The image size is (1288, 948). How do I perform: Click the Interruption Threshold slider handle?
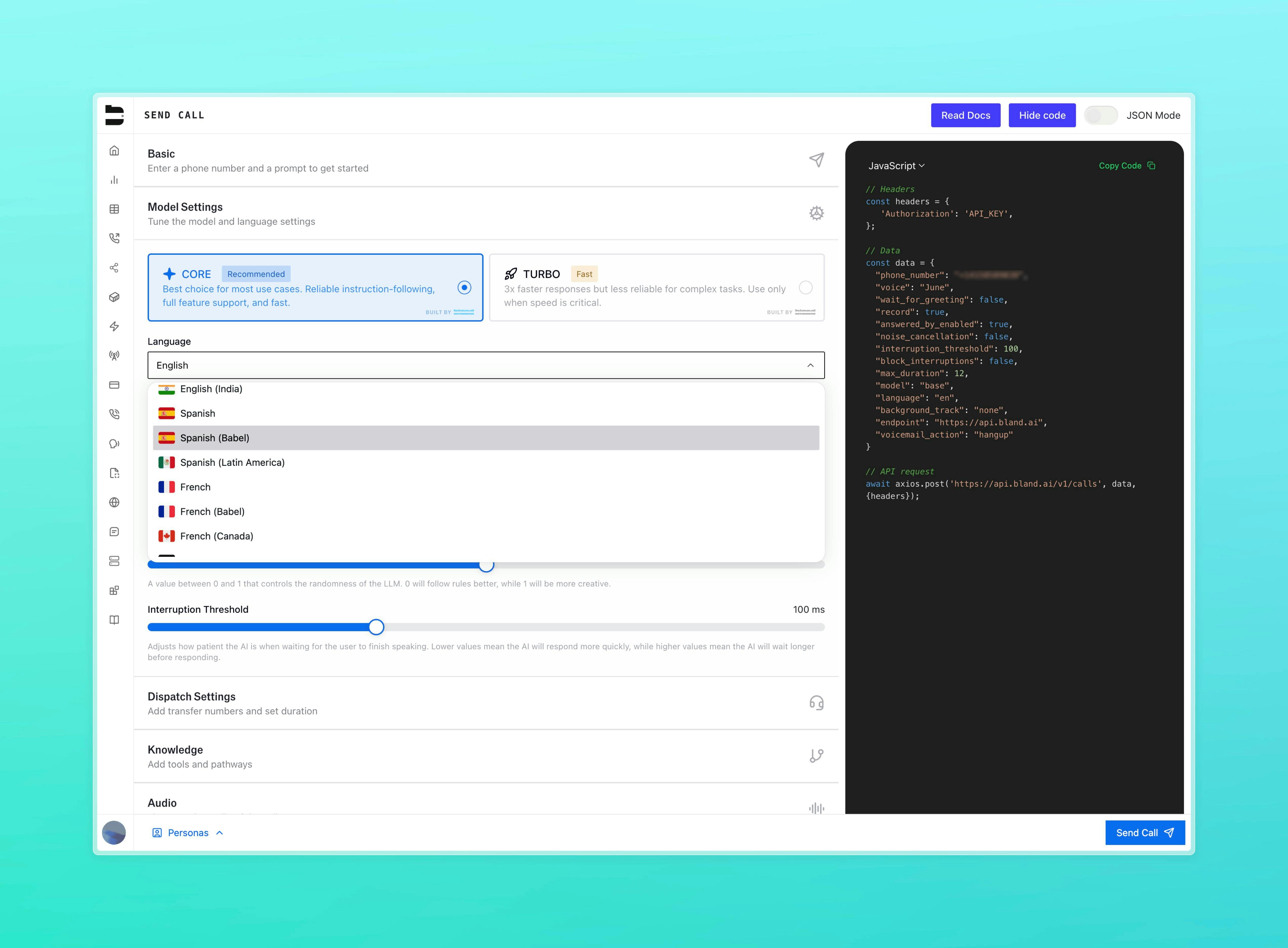376,627
